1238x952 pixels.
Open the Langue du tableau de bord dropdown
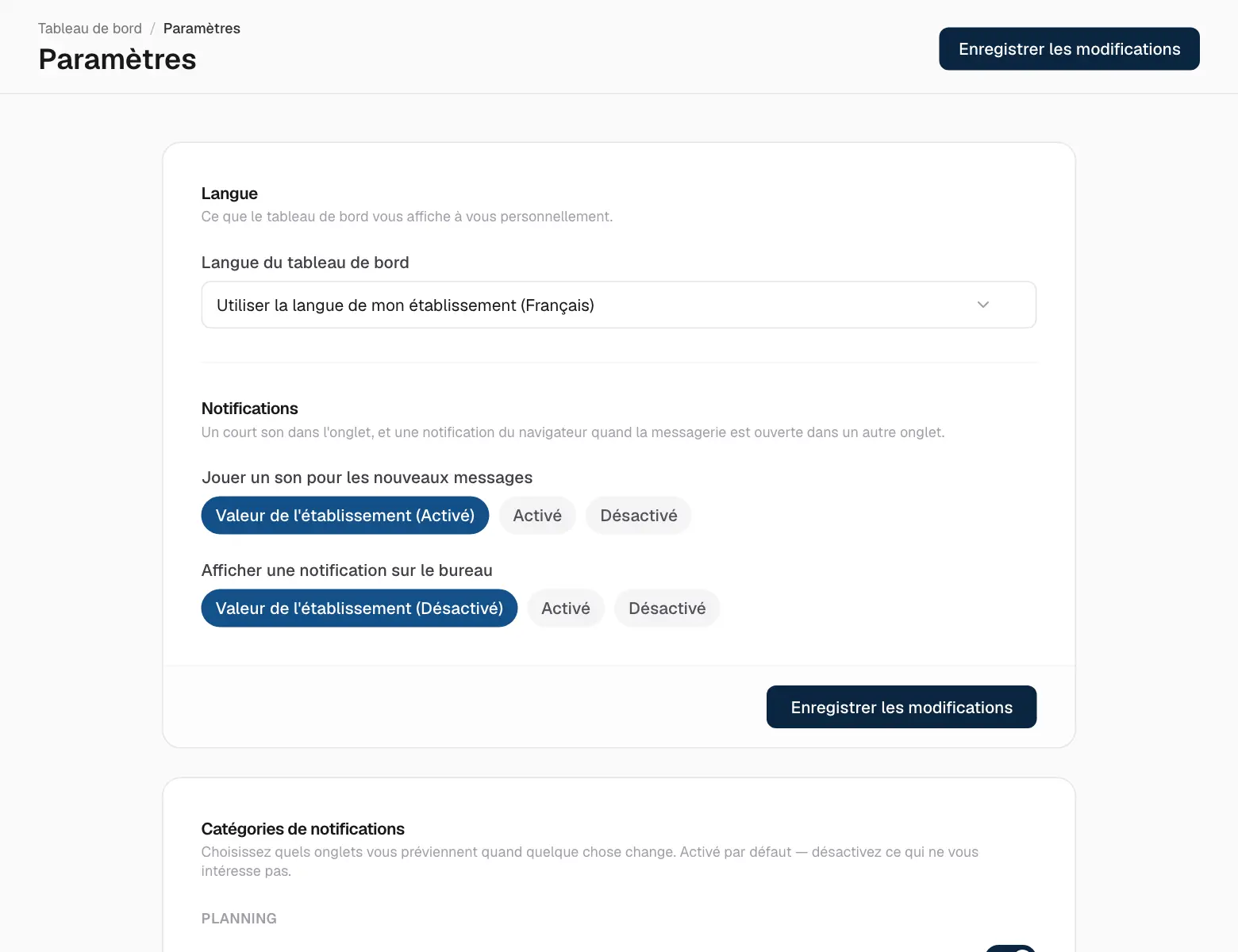[619, 305]
